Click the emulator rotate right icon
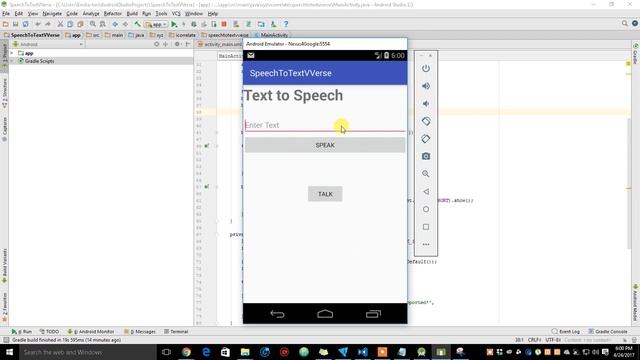This screenshot has height=360, width=640. tap(426, 139)
